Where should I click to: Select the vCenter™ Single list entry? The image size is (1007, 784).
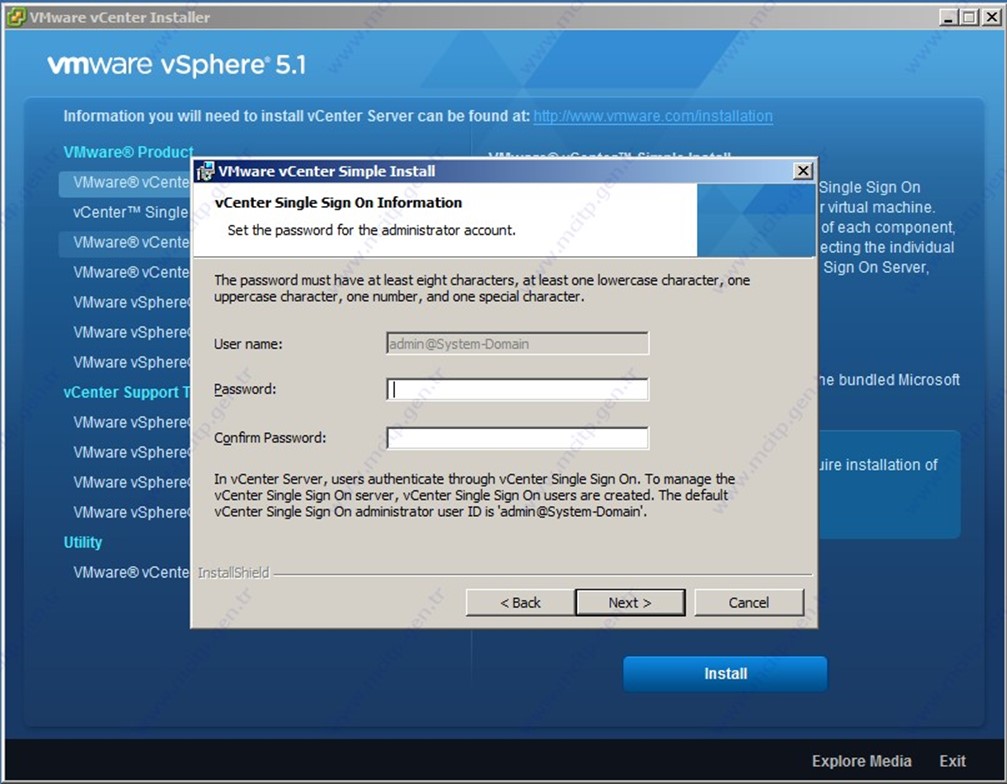tap(131, 213)
